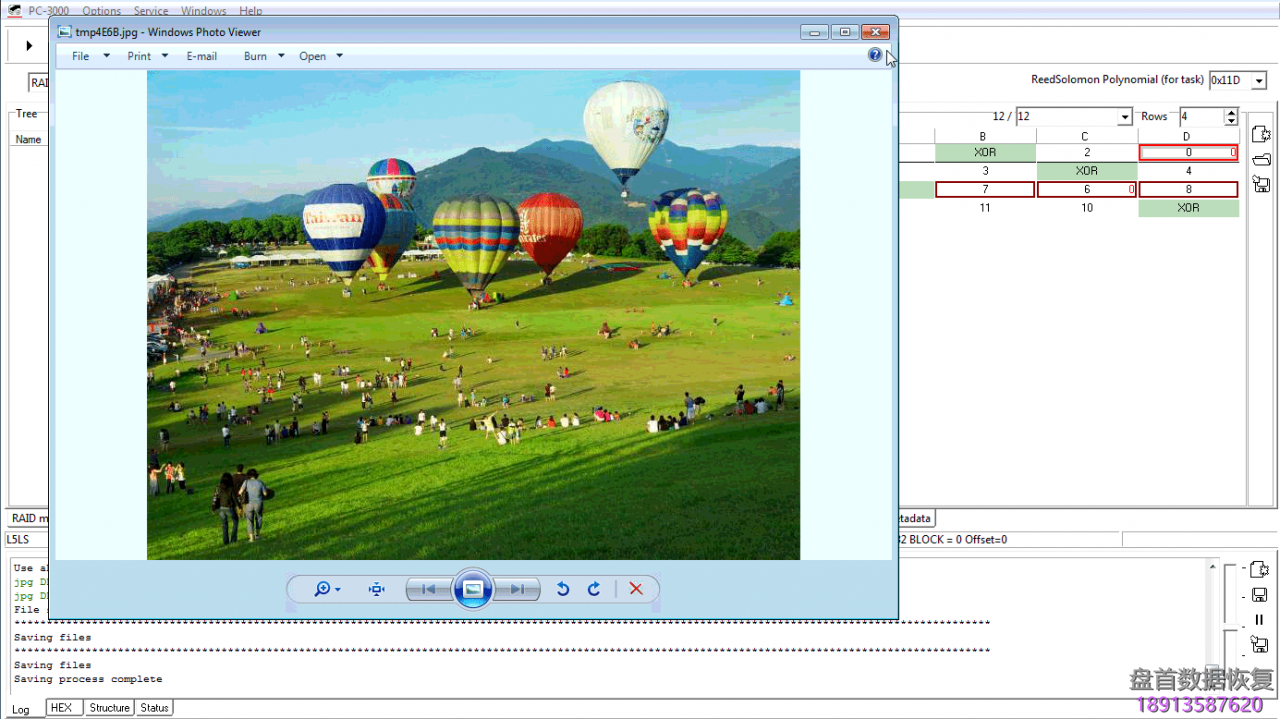Screen dimensions: 1280x719
Task: Expand the 12 / 12 combo box
Action: coord(1125,117)
